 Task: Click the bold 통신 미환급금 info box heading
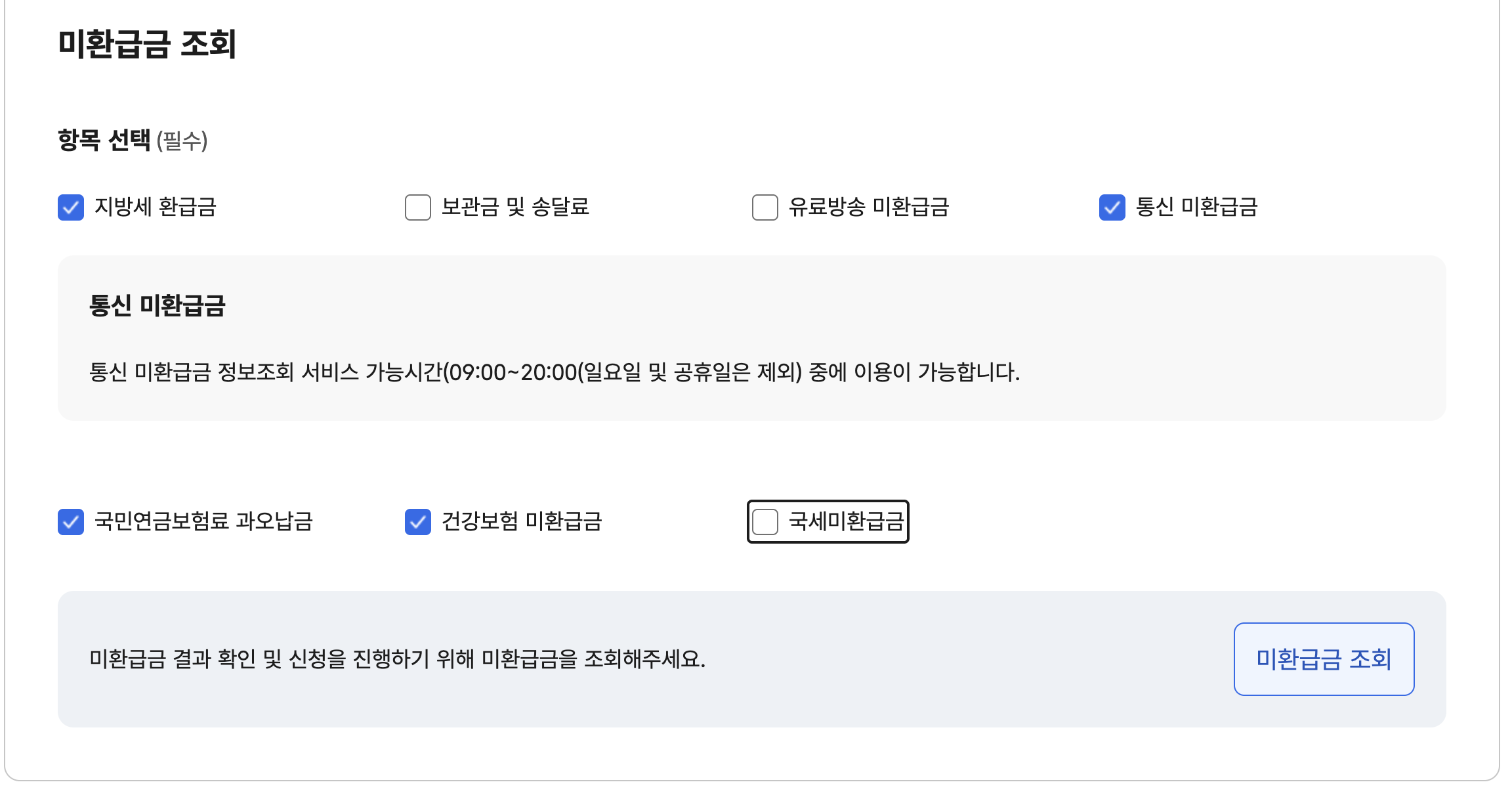[x=157, y=306]
